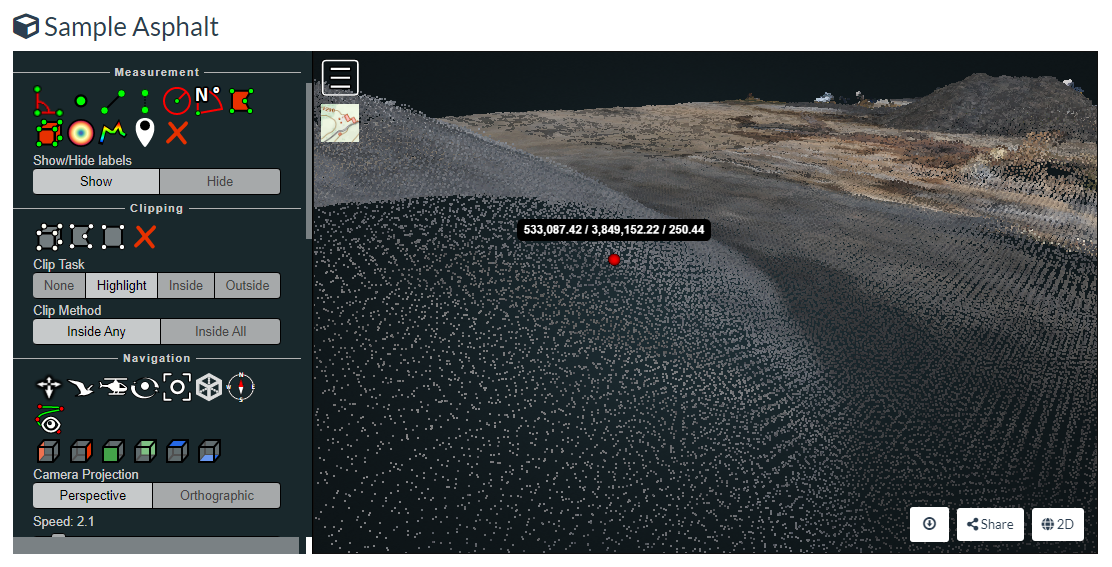Activate fly control bird icon

(81, 387)
